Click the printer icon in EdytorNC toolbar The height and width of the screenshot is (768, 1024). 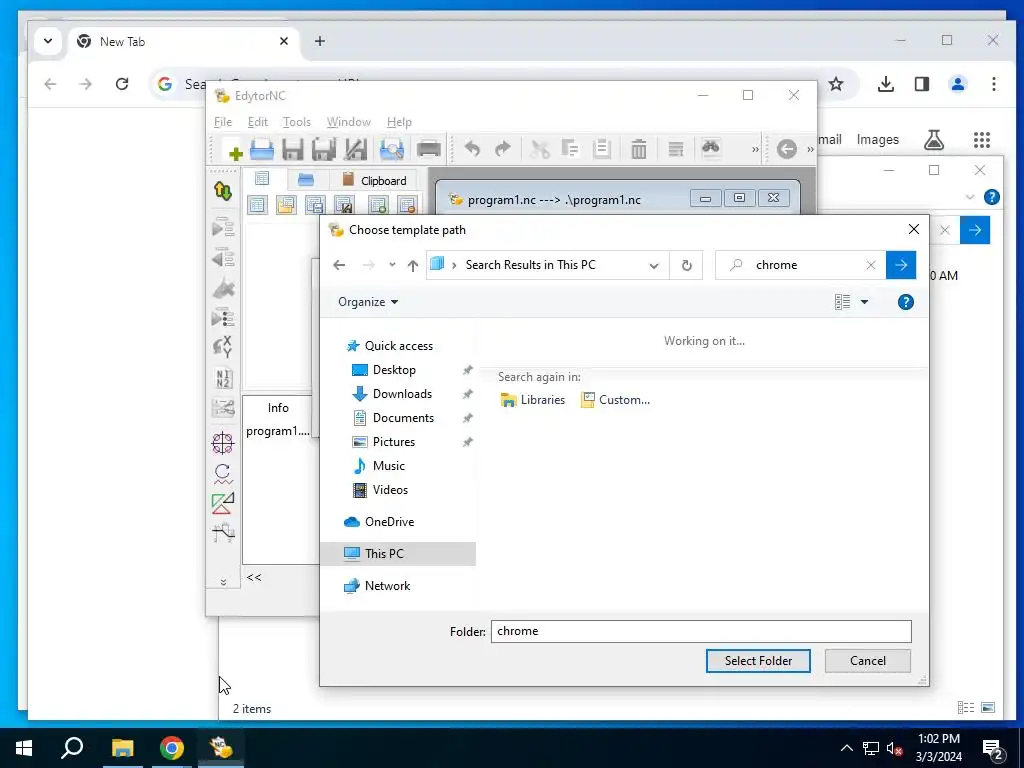(428, 150)
